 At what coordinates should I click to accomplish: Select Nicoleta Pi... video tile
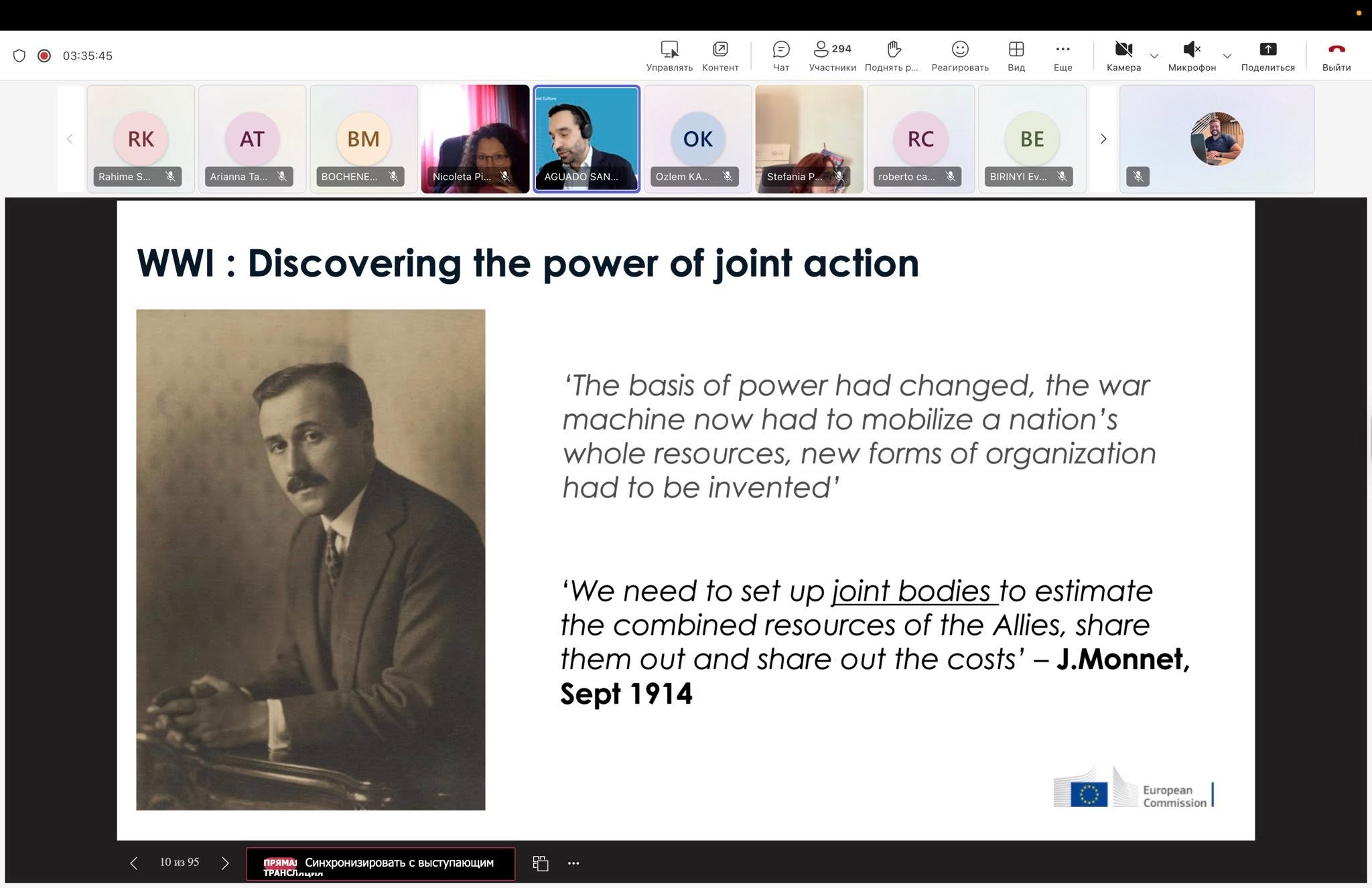tap(475, 139)
